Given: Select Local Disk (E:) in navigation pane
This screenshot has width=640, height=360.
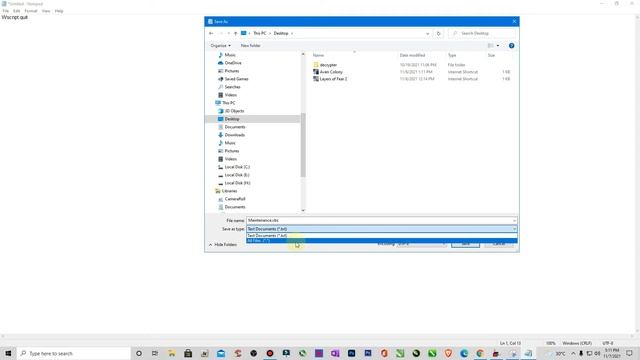Looking at the screenshot, I should pos(237,175).
